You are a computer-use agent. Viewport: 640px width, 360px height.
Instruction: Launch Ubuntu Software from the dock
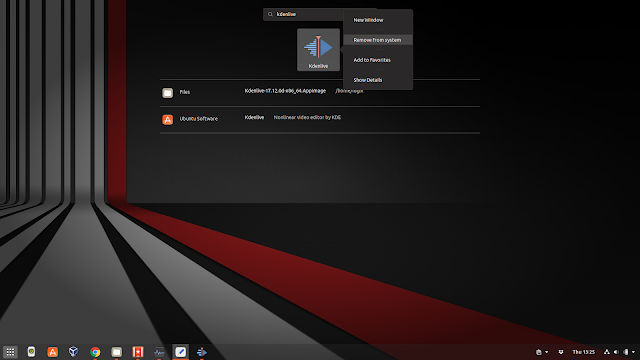53,352
